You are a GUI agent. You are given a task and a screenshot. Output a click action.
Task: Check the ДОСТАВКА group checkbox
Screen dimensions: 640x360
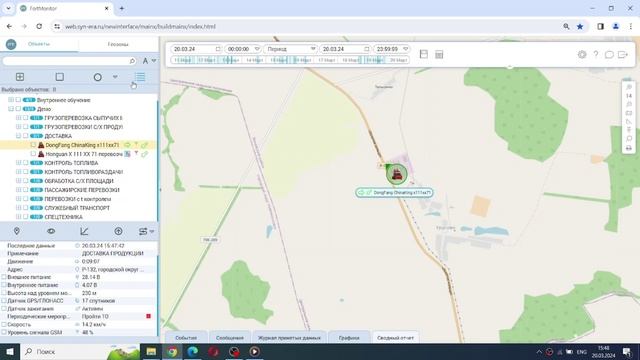[26, 136]
